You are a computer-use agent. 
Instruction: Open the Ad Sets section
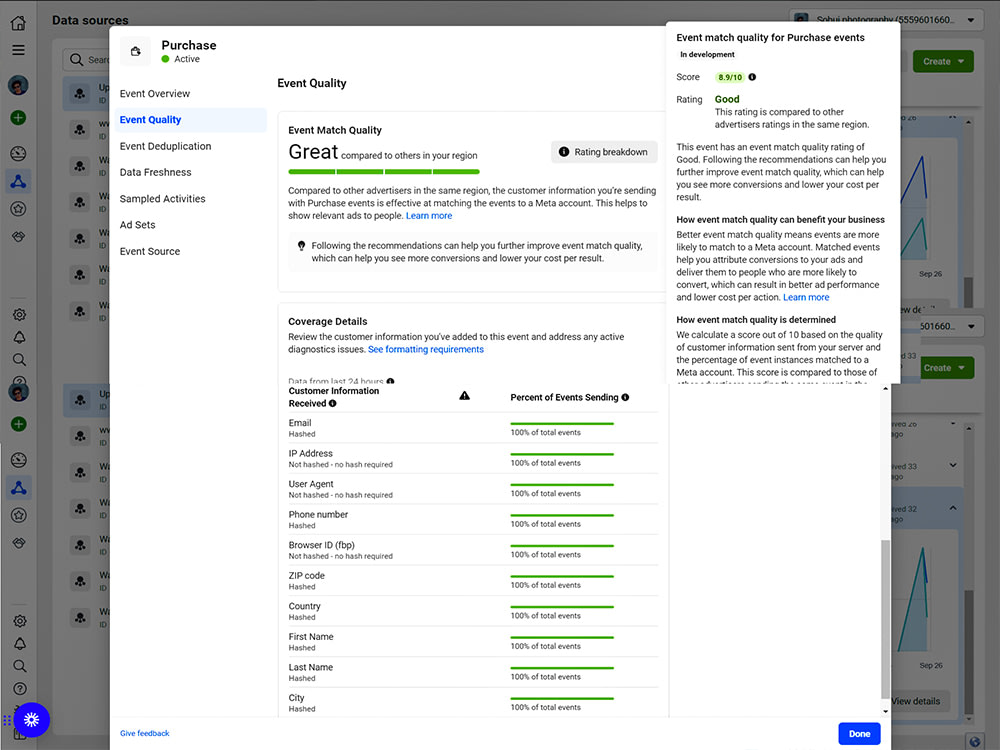click(138, 225)
